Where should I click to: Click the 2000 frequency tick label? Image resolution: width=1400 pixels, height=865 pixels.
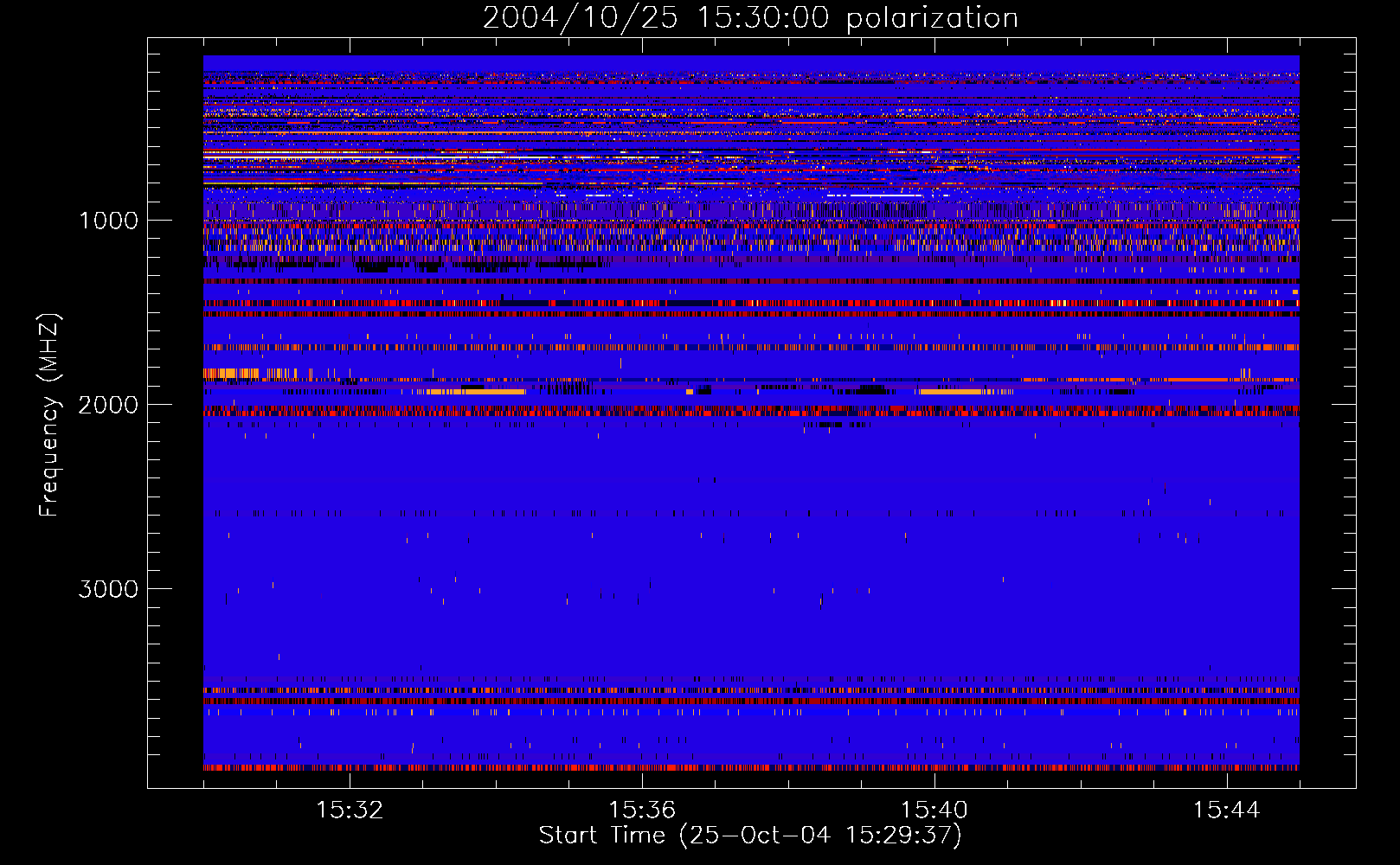tap(108, 405)
